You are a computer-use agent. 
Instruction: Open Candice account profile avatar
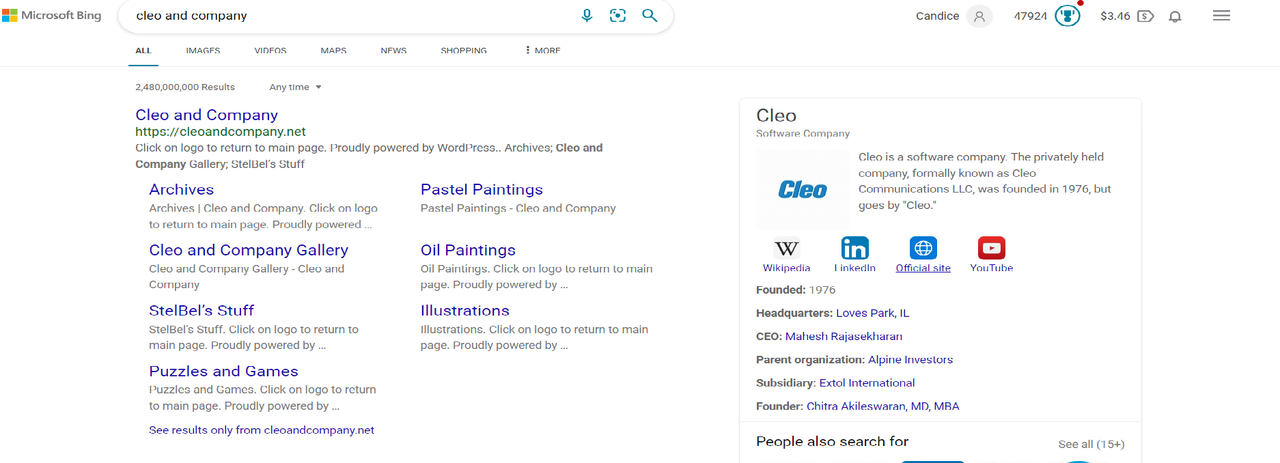point(980,16)
